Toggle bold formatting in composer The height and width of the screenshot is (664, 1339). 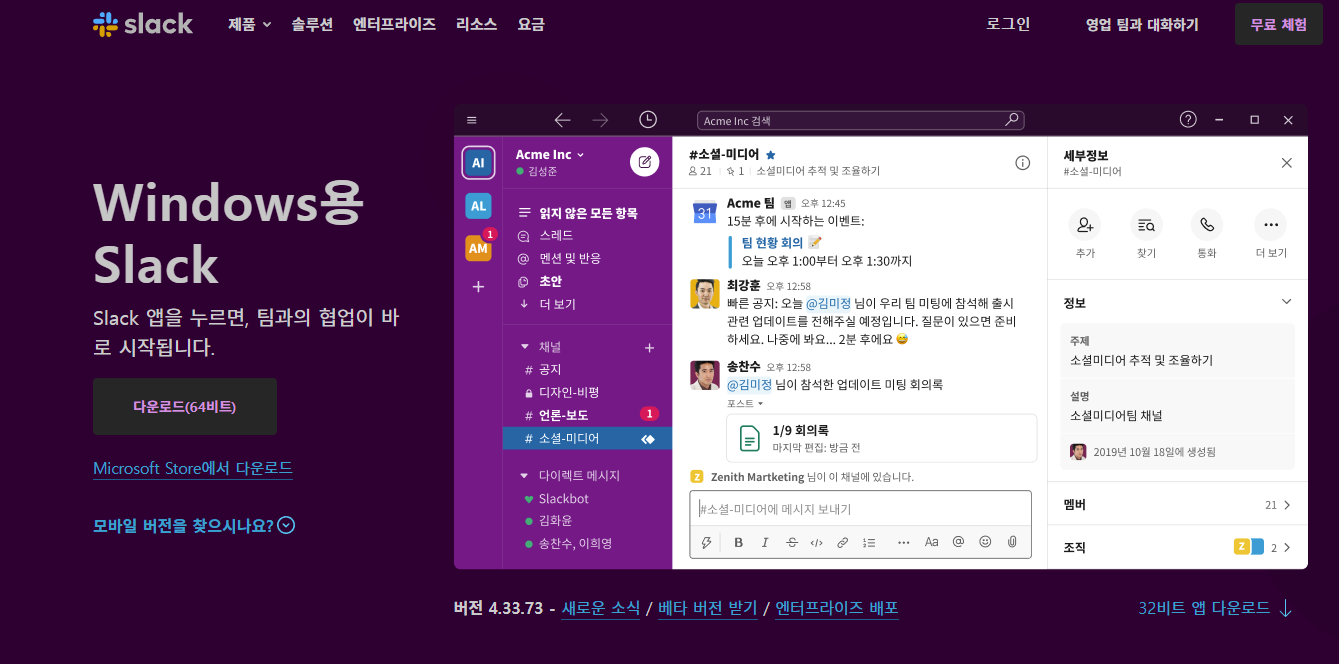[738, 542]
